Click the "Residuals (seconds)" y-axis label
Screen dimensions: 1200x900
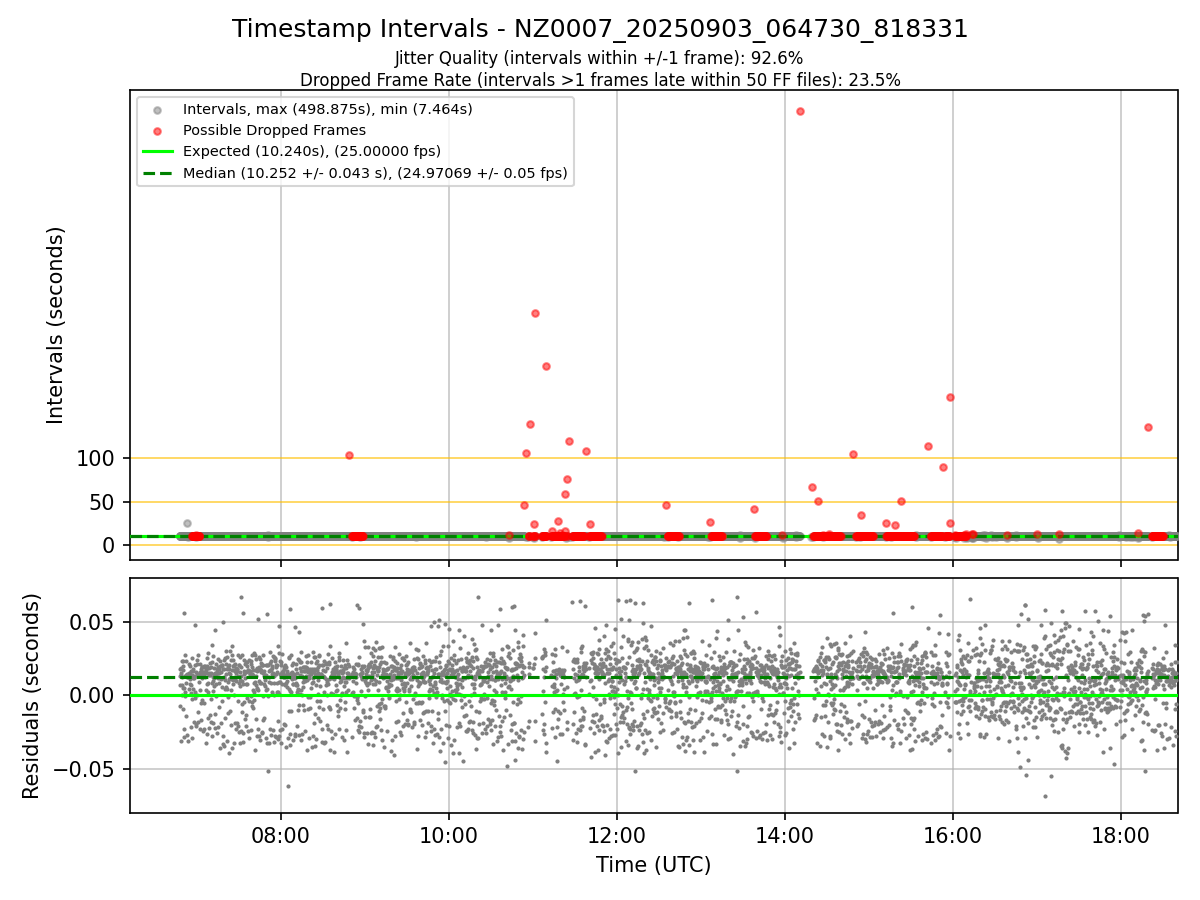(32, 696)
